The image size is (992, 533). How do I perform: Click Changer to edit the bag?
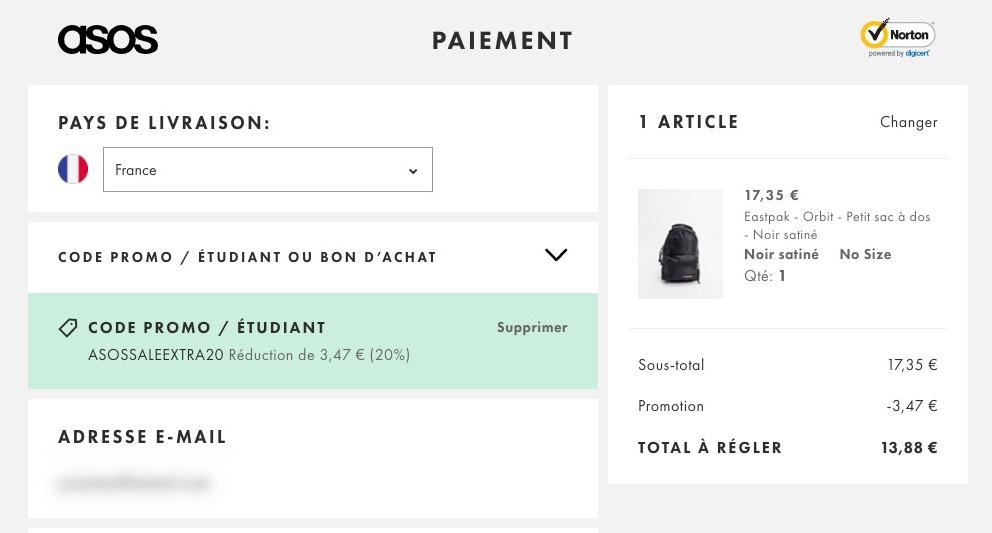[908, 122]
